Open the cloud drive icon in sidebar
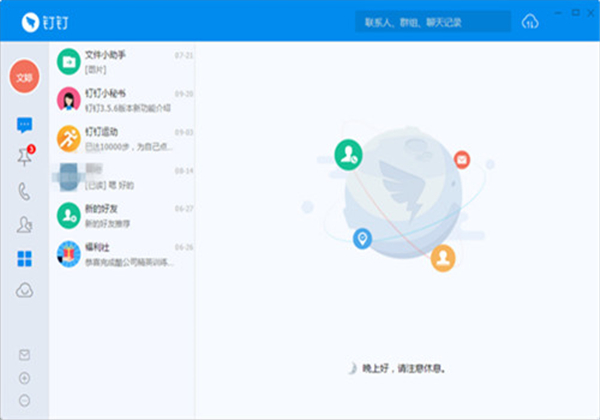This screenshot has height=420, width=600. 24,290
